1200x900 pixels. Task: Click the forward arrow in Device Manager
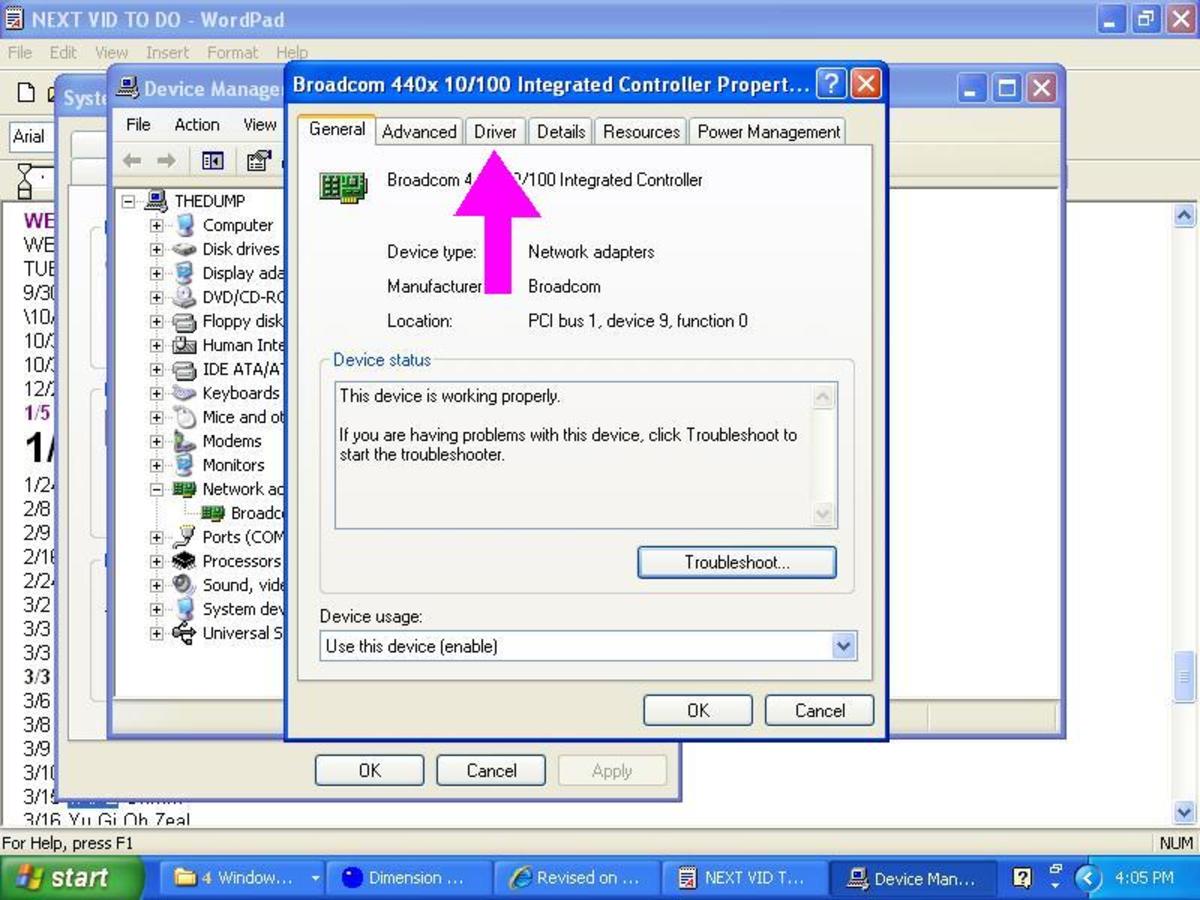(165, 160)
